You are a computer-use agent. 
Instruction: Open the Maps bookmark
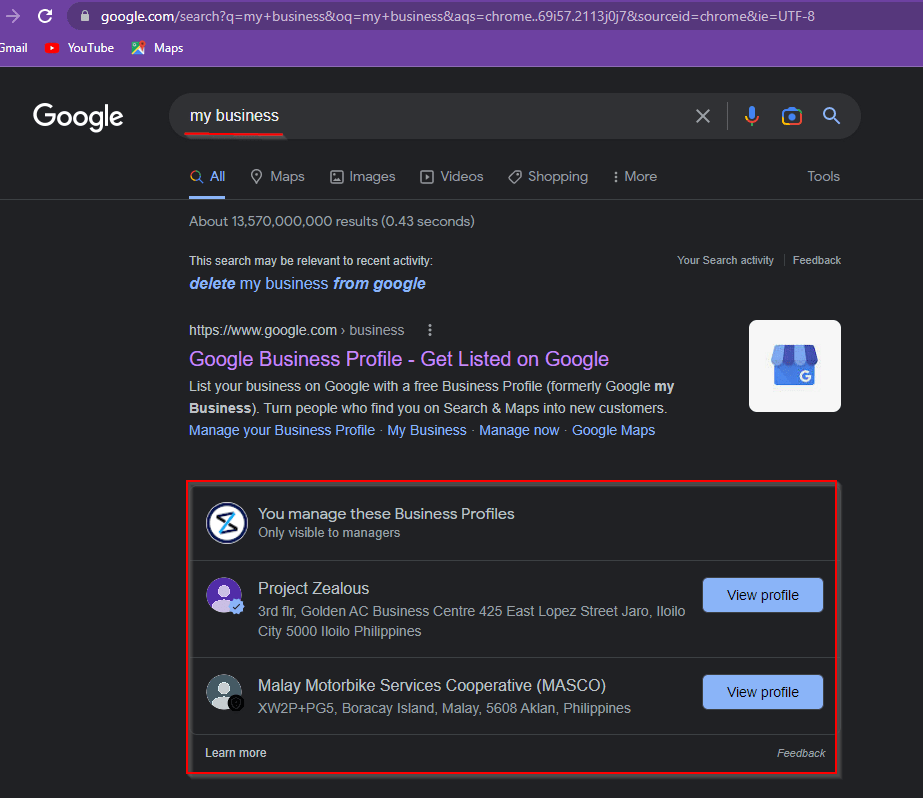(158, 48)
